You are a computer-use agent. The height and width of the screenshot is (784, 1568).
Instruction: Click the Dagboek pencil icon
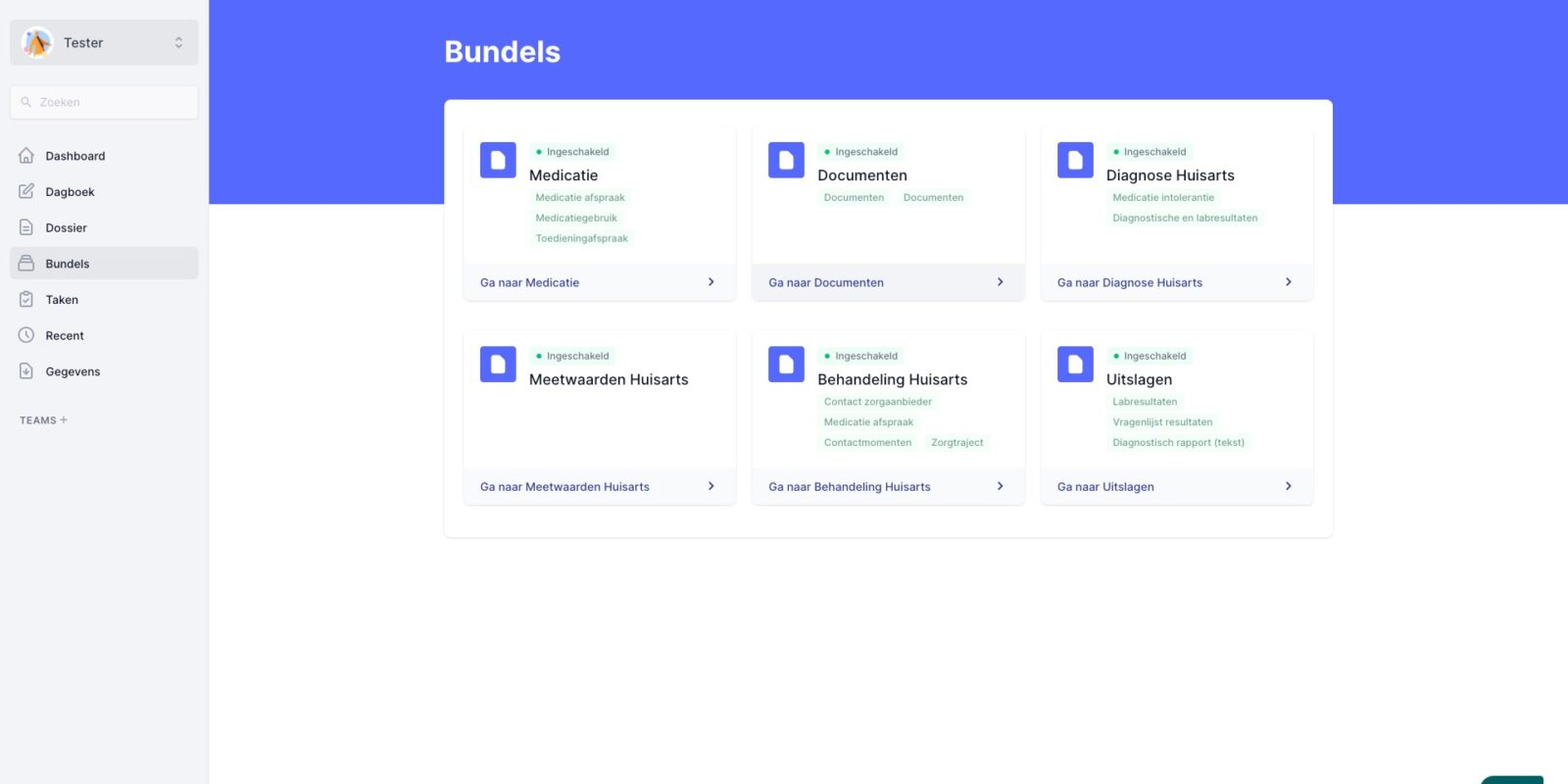coord(26,192)
